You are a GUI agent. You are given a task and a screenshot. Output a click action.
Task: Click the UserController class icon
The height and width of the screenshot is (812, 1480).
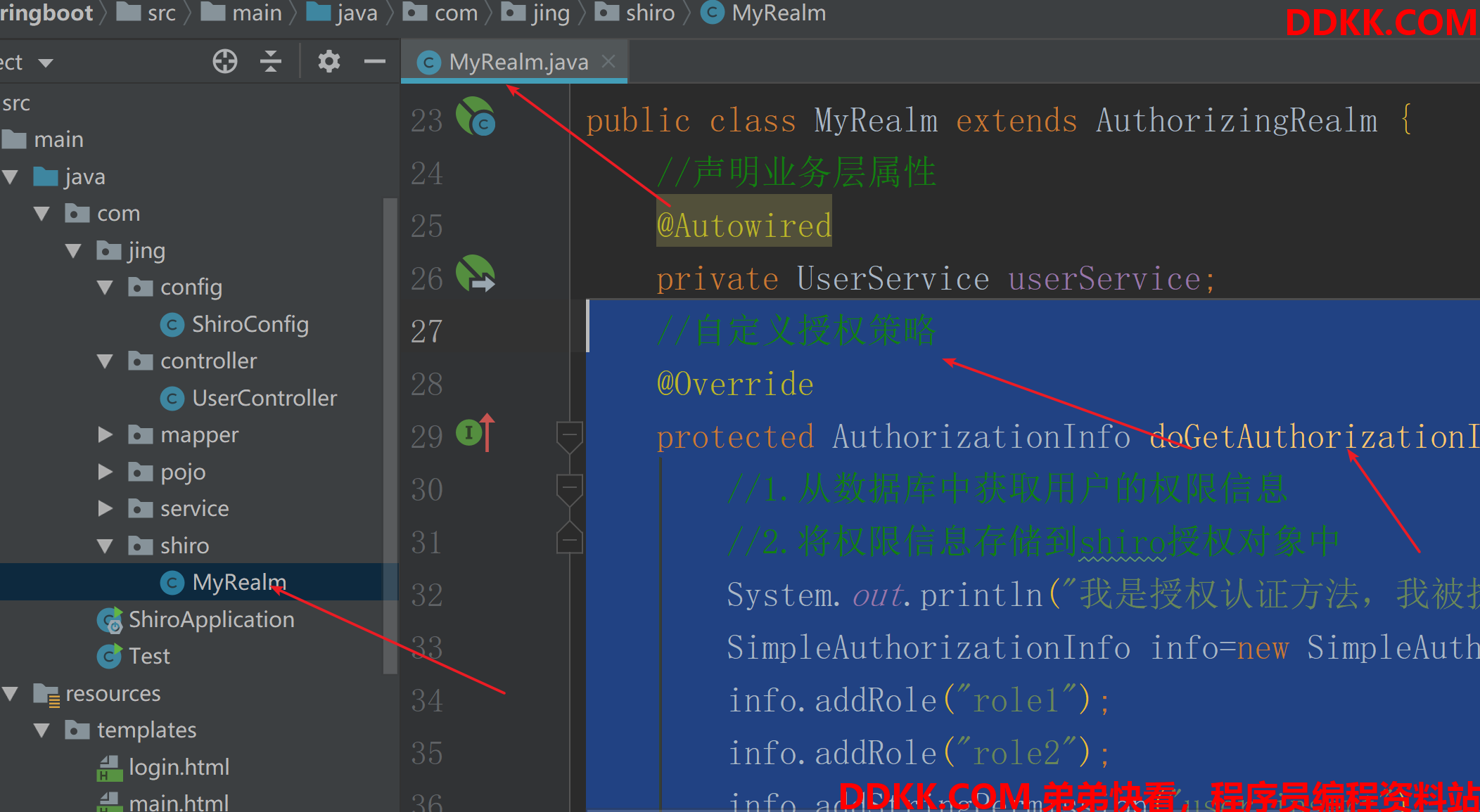tap(172, 399)
